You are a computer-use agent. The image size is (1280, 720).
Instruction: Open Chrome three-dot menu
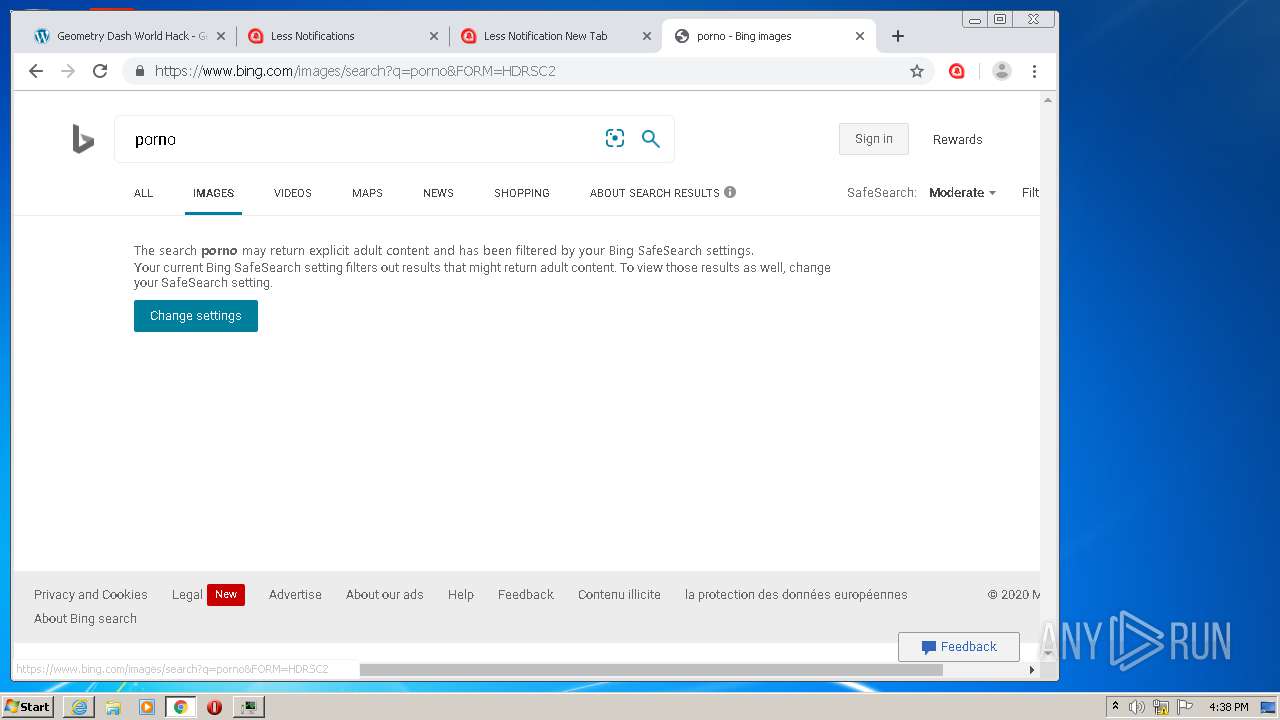[x=1035, y=71]
